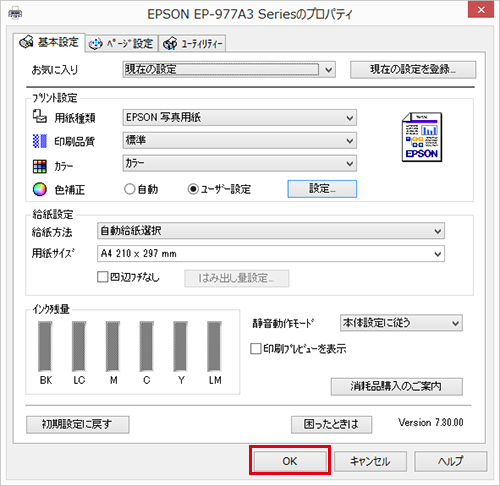Open the 給紙方法 paper source dropdown
The image size is (500, 486).
pos(271,231)
